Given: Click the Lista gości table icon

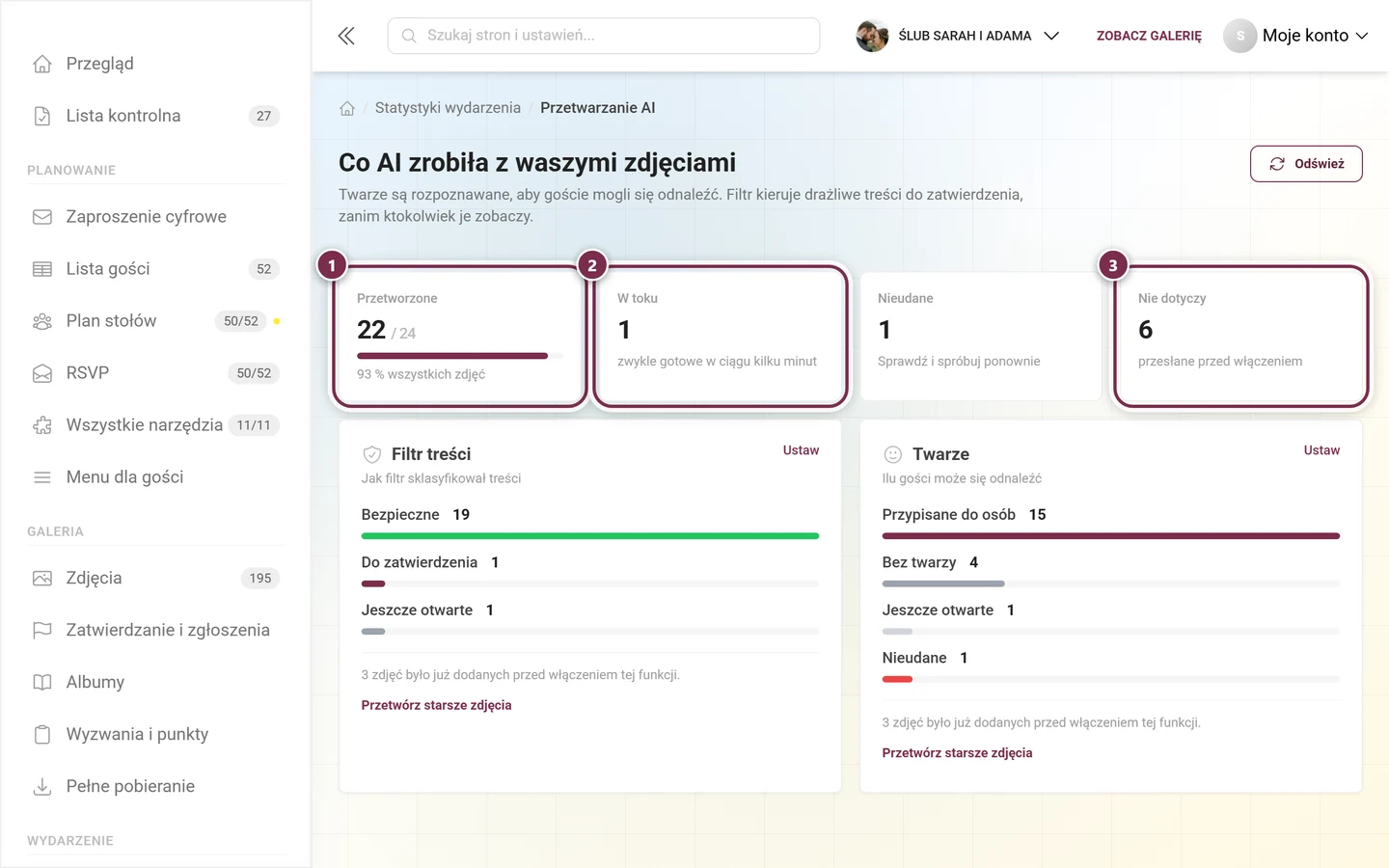Looking at the screenshot, I should point(42,269).
